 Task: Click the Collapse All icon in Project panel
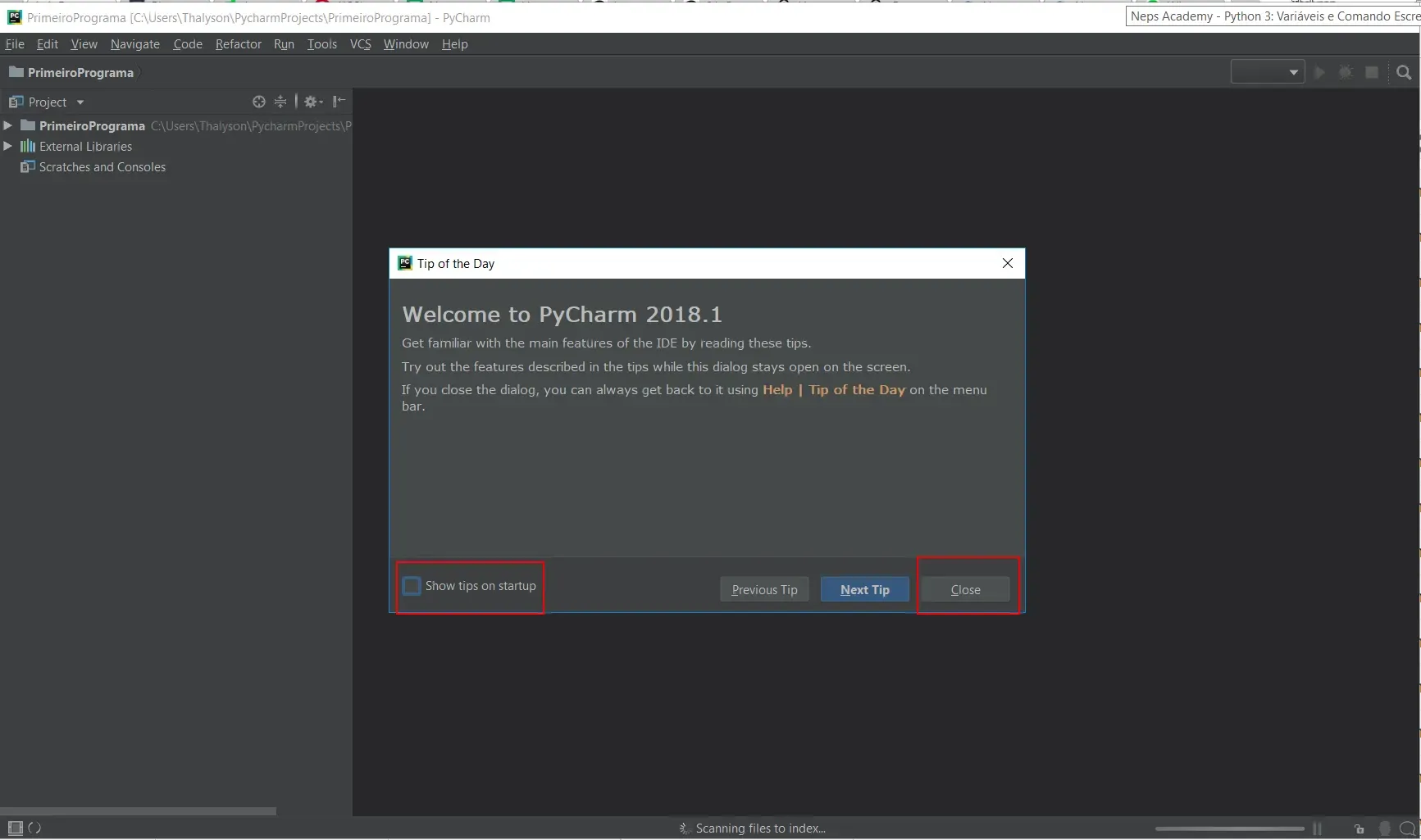(x=280, y=102)
